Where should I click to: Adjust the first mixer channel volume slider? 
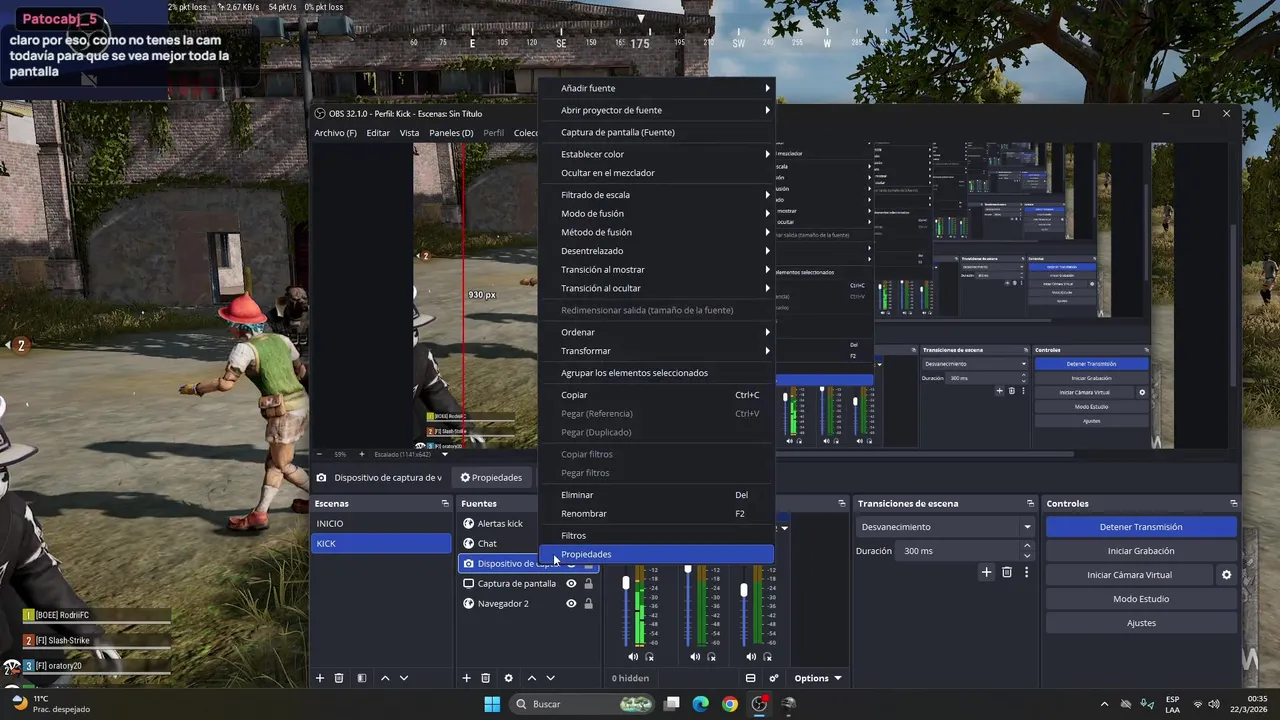point(627,582)
